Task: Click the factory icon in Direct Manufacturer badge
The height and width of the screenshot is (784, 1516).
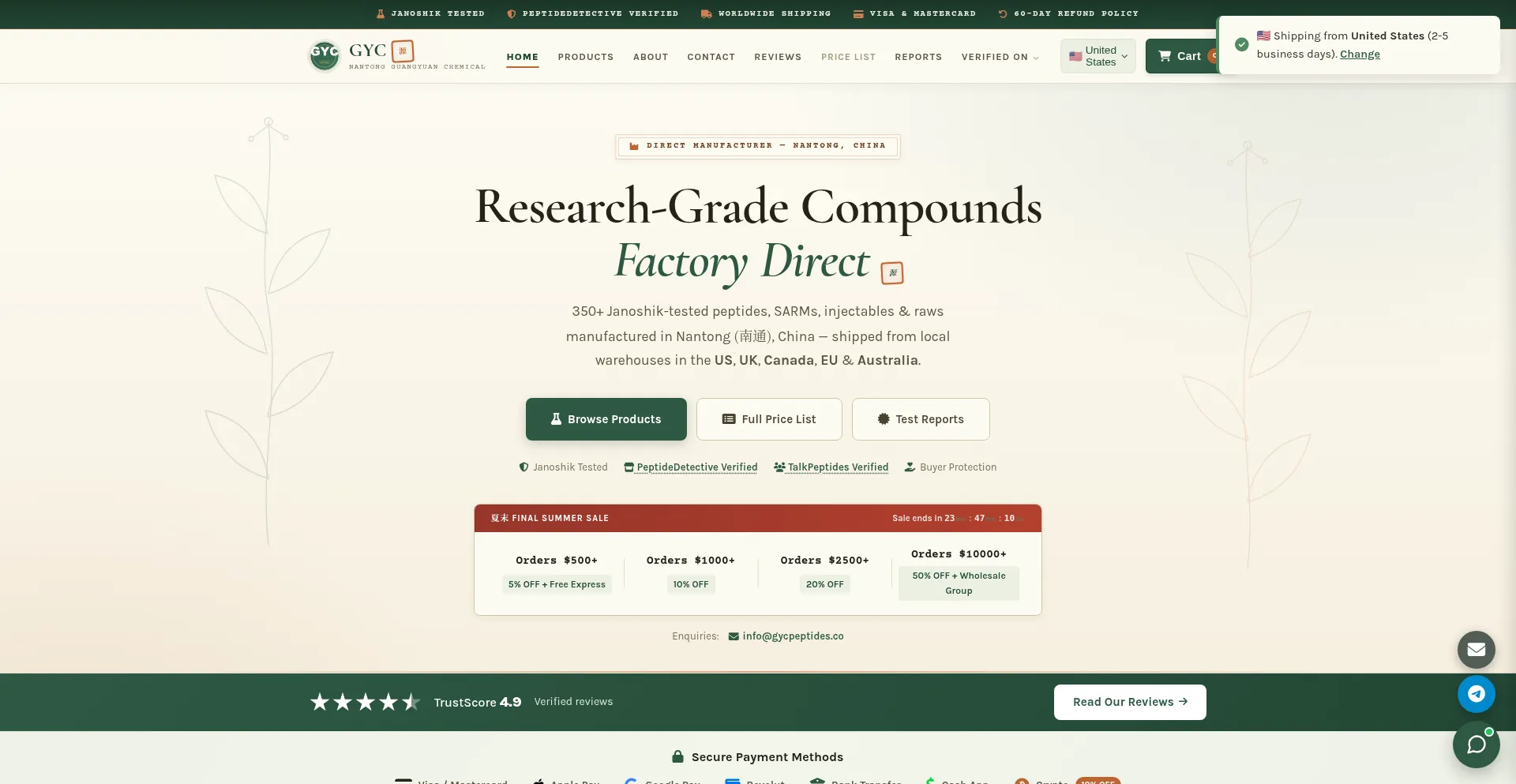Action: coord(633,146)
